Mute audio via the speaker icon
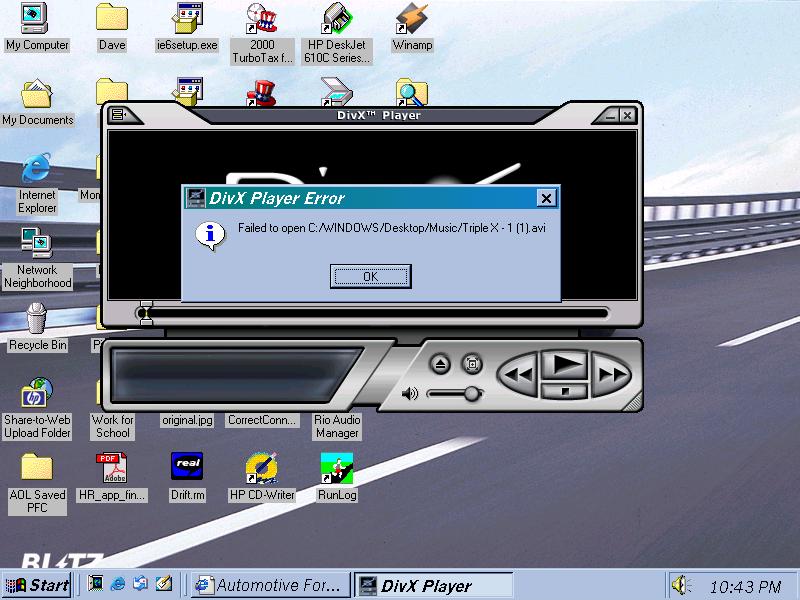 pos(409,394)
